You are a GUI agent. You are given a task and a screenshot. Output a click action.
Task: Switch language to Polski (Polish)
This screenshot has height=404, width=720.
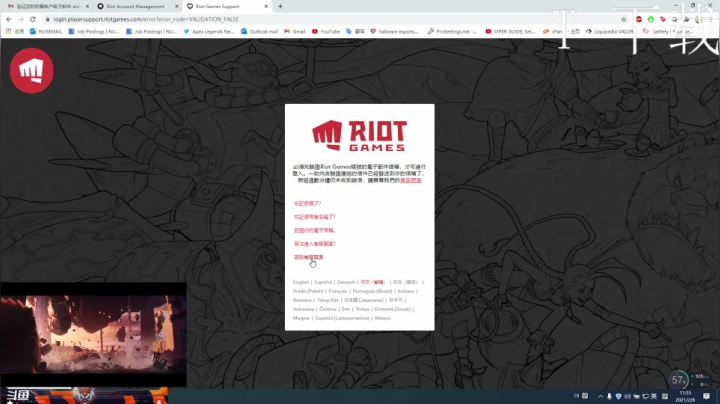308,291
